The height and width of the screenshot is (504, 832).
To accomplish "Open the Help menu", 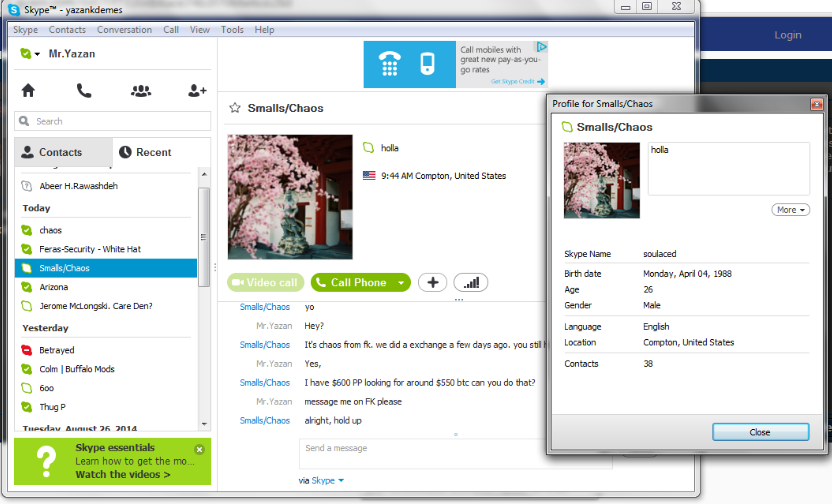I will coord(264,30).
